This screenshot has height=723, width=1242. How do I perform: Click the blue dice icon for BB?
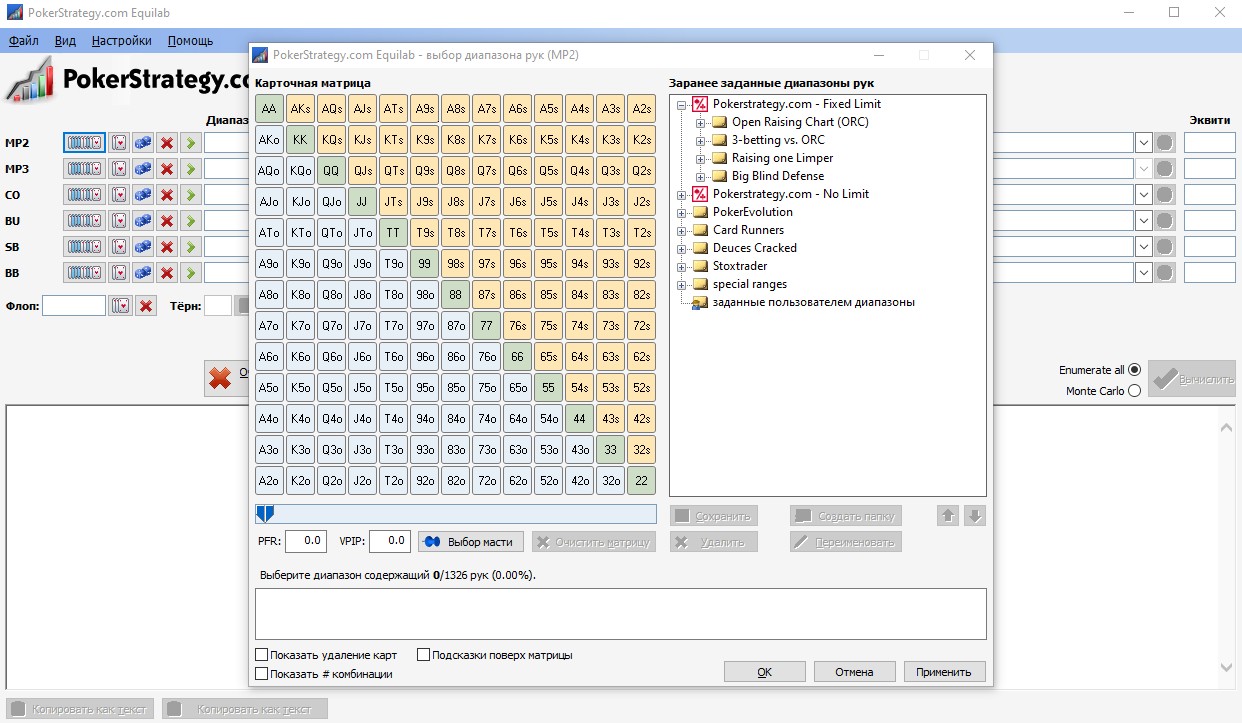tap(143, 272)
